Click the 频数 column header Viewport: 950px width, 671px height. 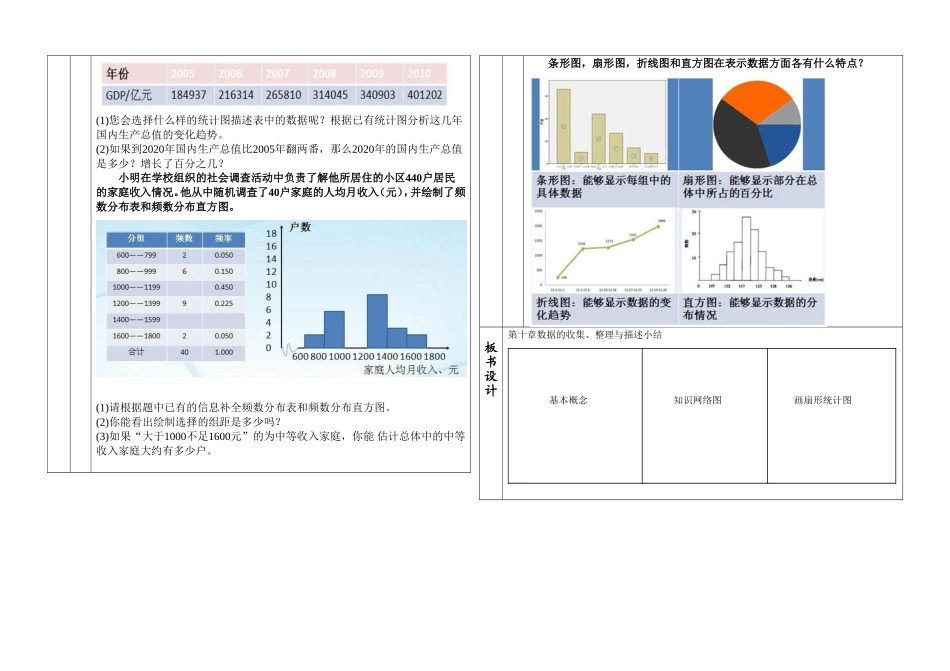[x=184, y=239]
